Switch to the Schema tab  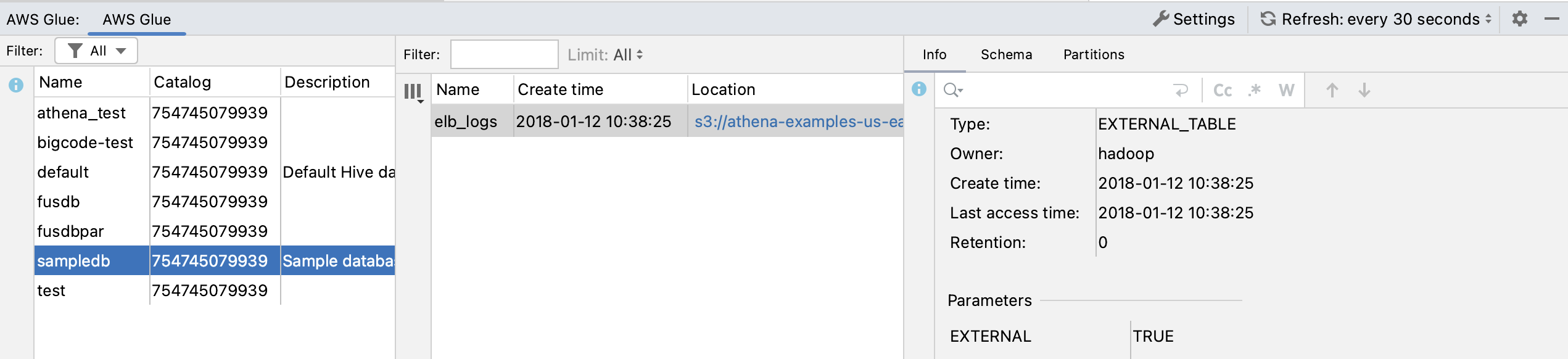pos(1006,54)
